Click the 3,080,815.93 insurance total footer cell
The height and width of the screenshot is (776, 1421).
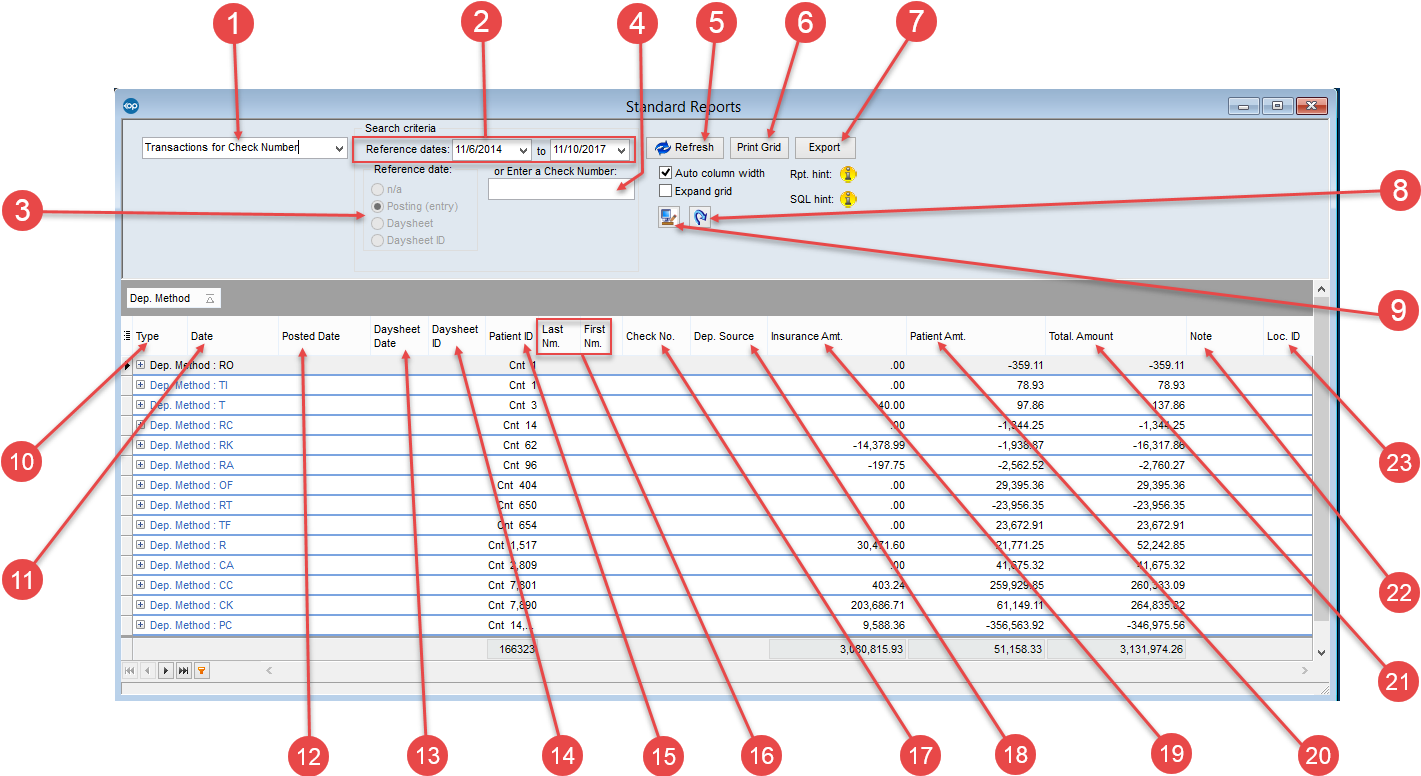(x=837, y=649)
